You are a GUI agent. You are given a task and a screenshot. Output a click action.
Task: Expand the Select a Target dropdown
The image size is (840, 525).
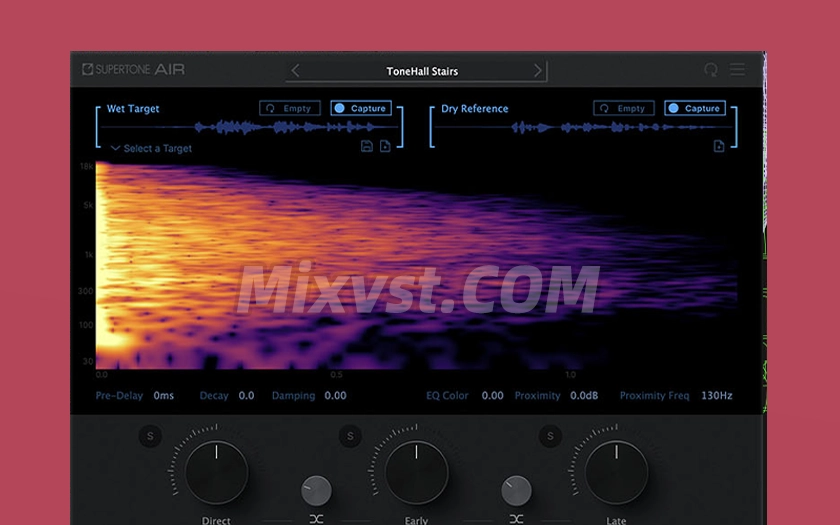tap(151, 148)
